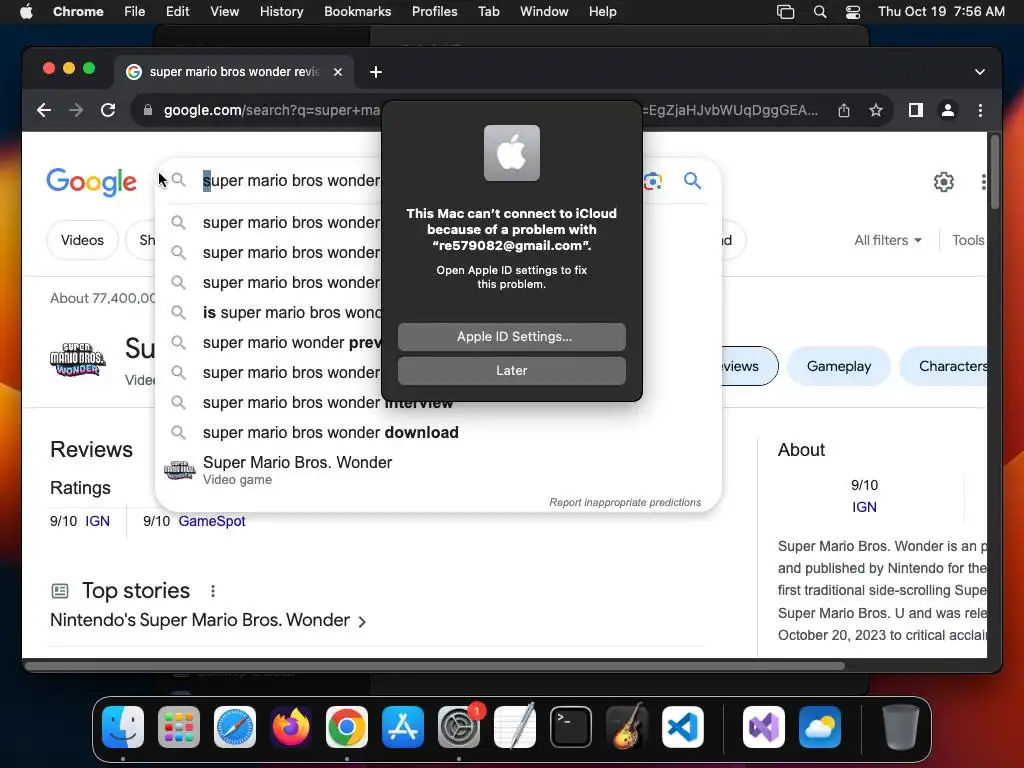Reload the Google search page
Viewport: 1024px width, 768px height.
(108, 110)
